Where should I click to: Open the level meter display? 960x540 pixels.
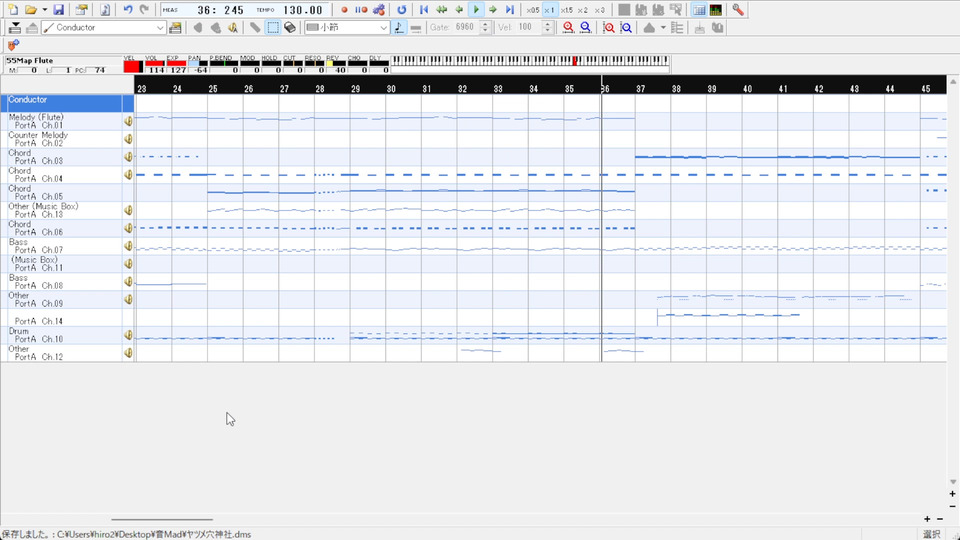pos(715,10)
